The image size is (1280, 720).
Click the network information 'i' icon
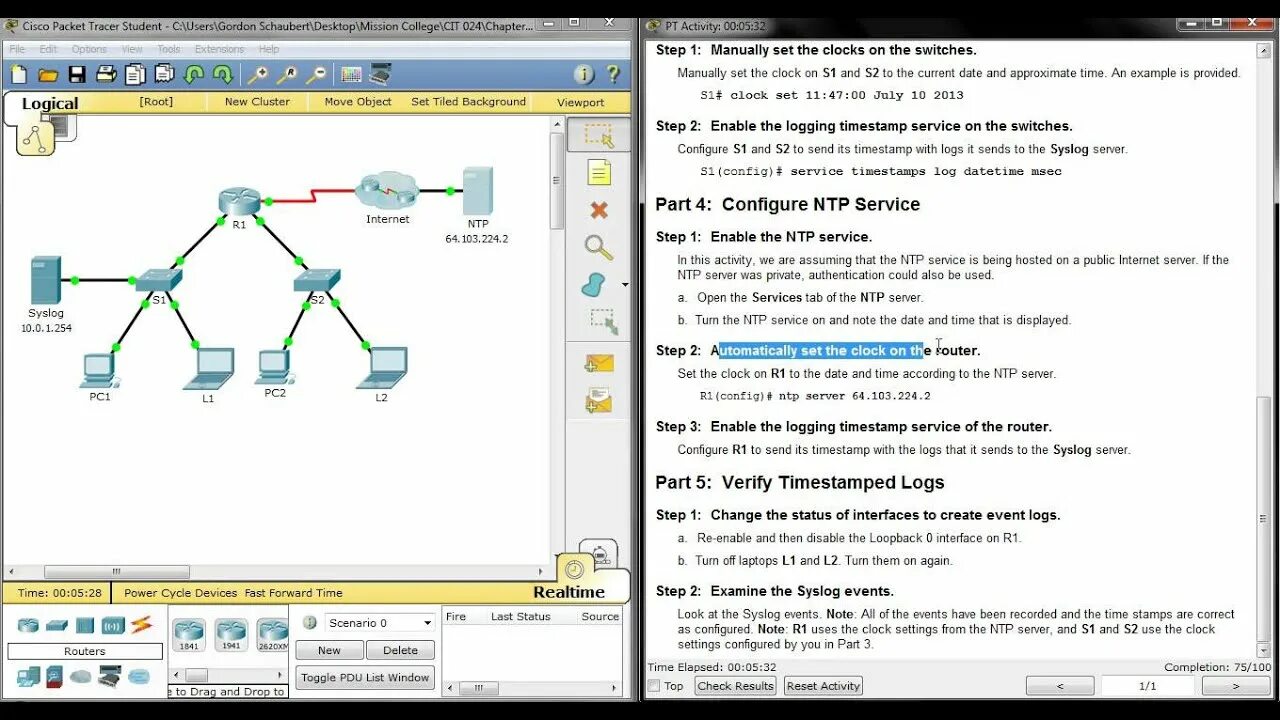point(585,74)
